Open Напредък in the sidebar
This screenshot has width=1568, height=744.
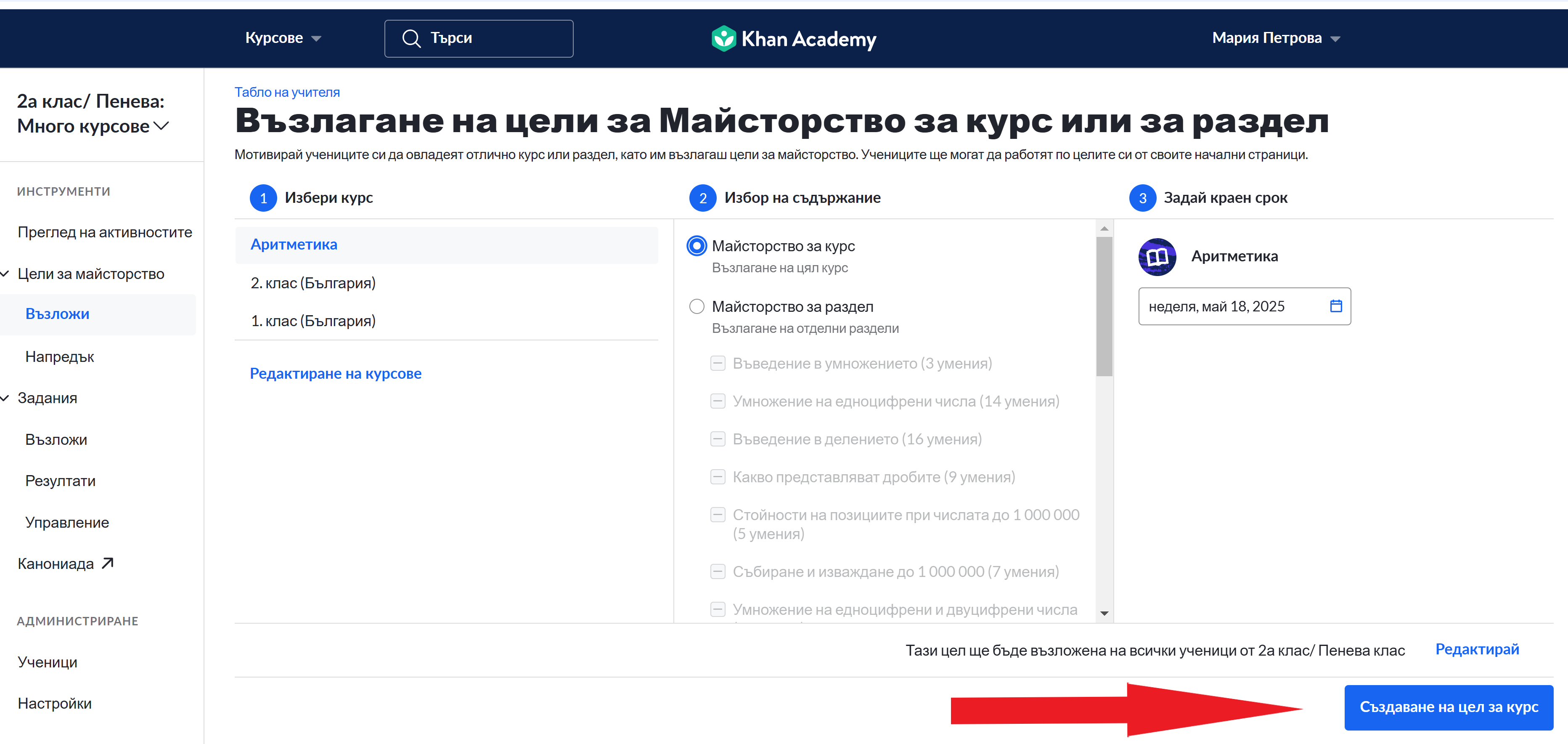pyautogui.click(x=60, y=357)
